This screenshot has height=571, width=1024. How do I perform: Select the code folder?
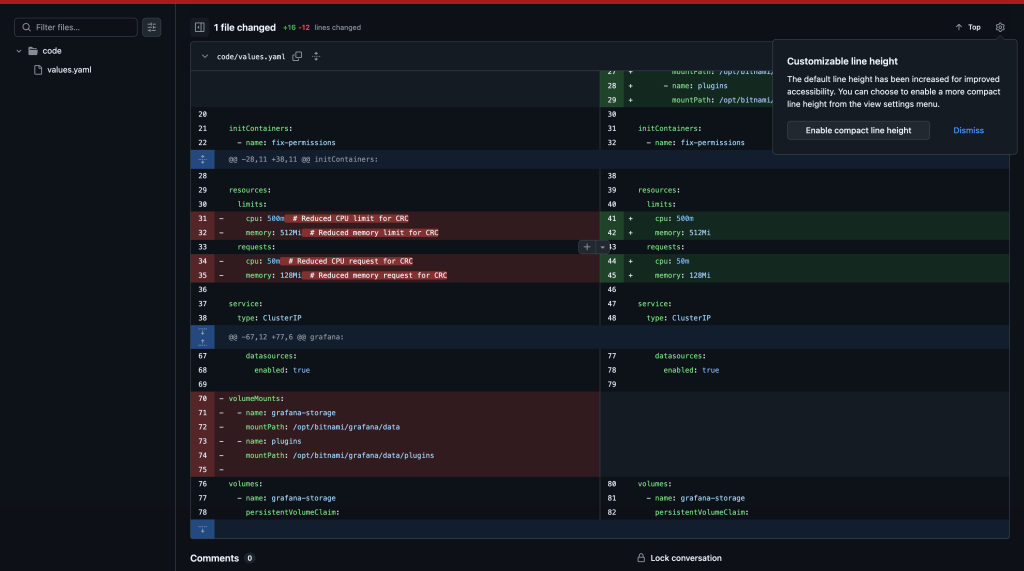(52, 51)
